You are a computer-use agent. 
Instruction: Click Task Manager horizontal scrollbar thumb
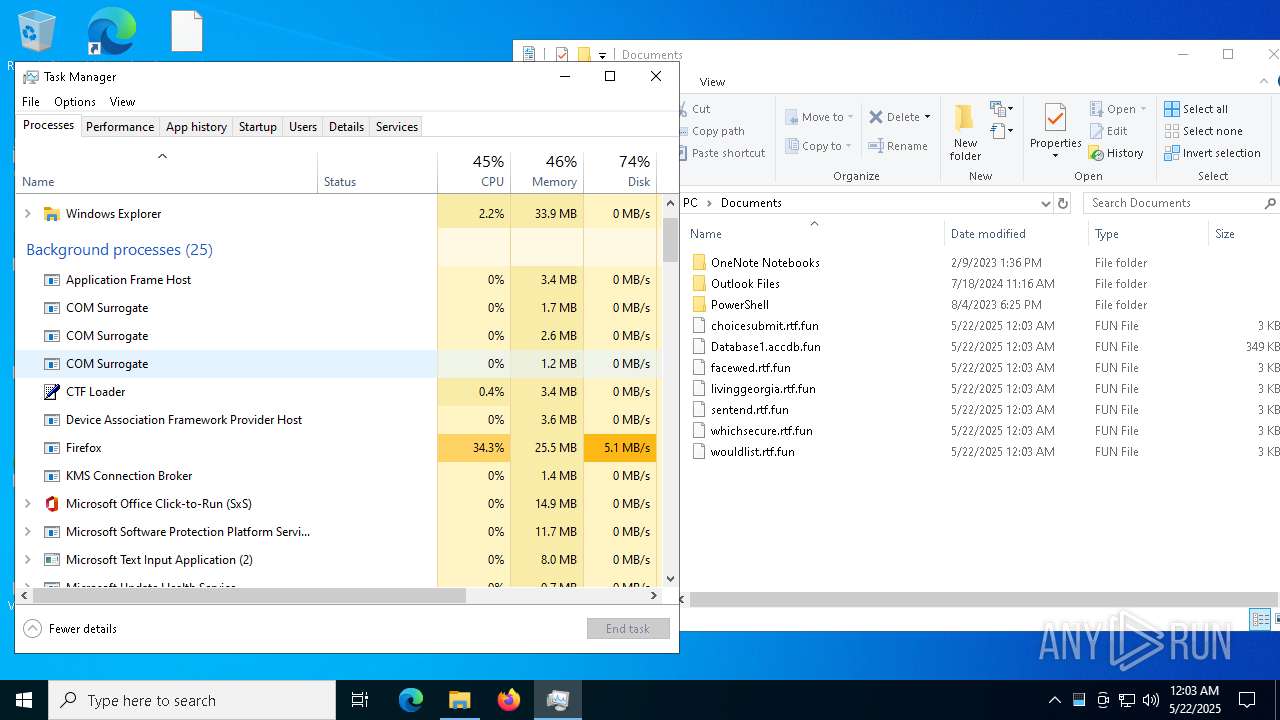[249, 595]
